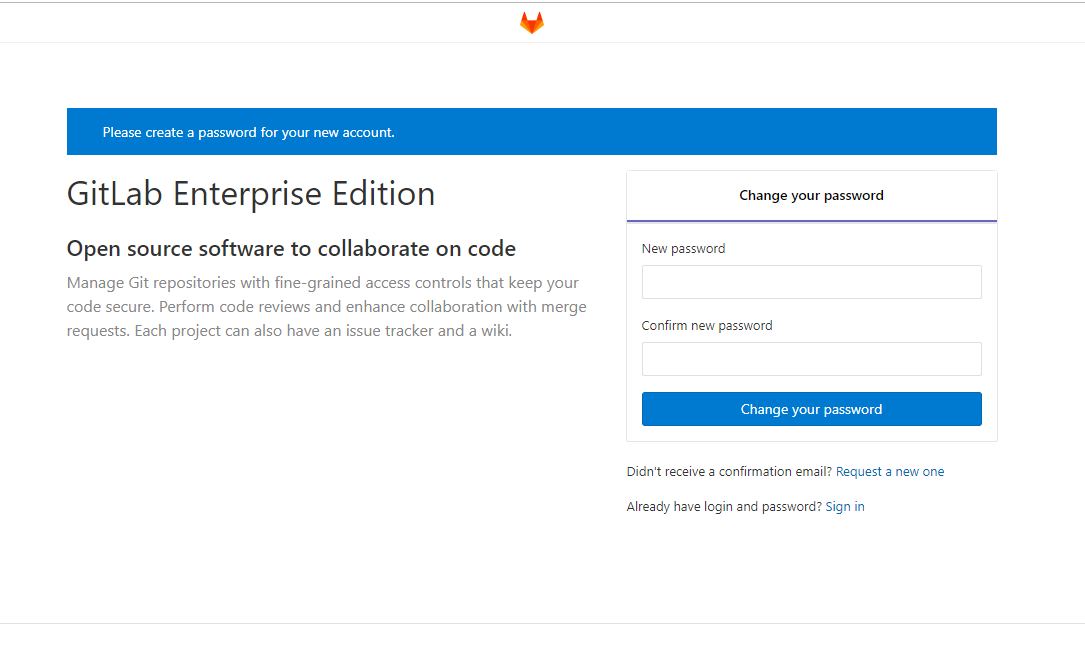Click the New password label
Image resolution: width=1085 pixels, height=649 pixels.
[x=683, y=248]
